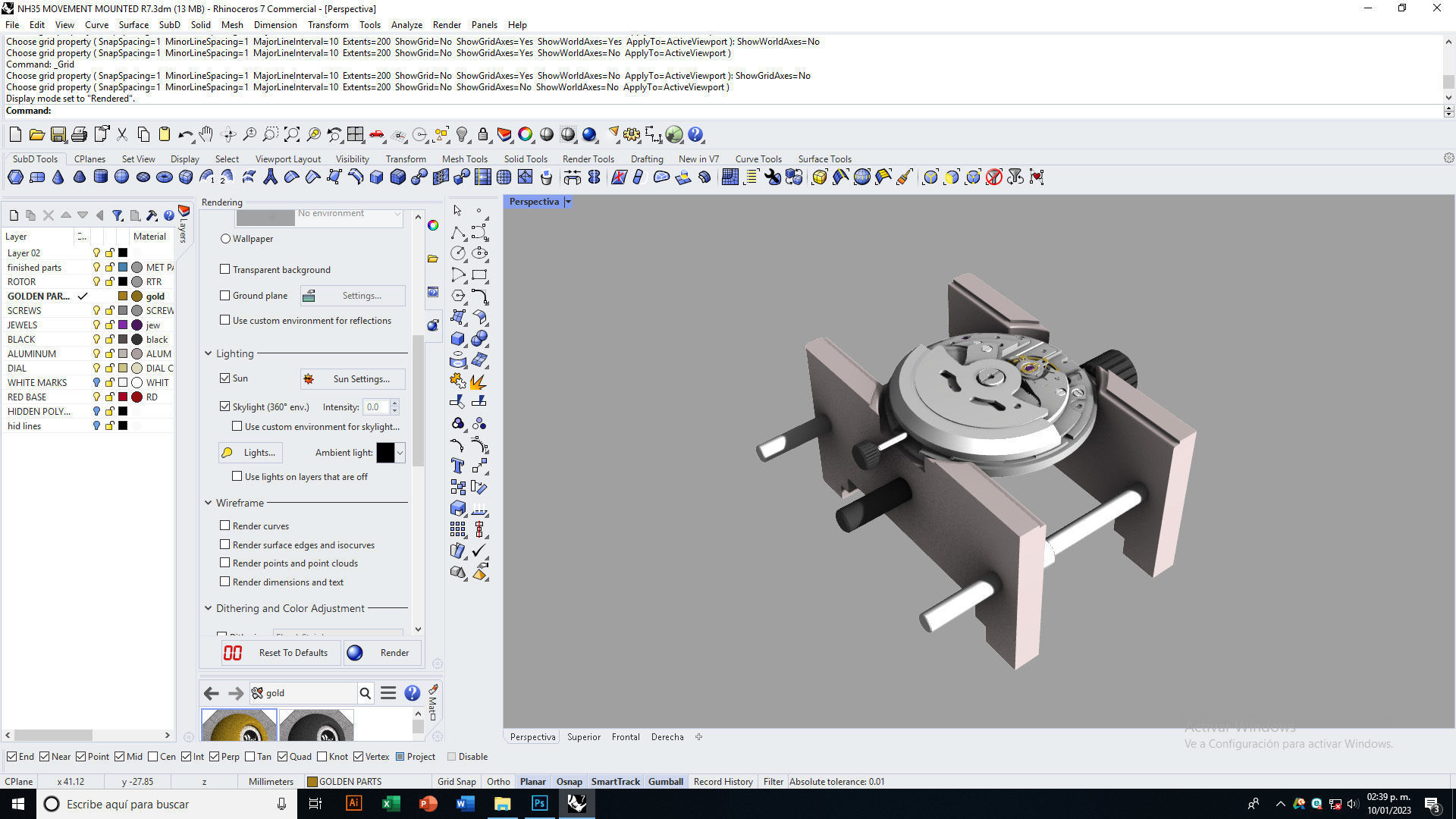Open Help question mark icon in toolbar

(695, 135)
